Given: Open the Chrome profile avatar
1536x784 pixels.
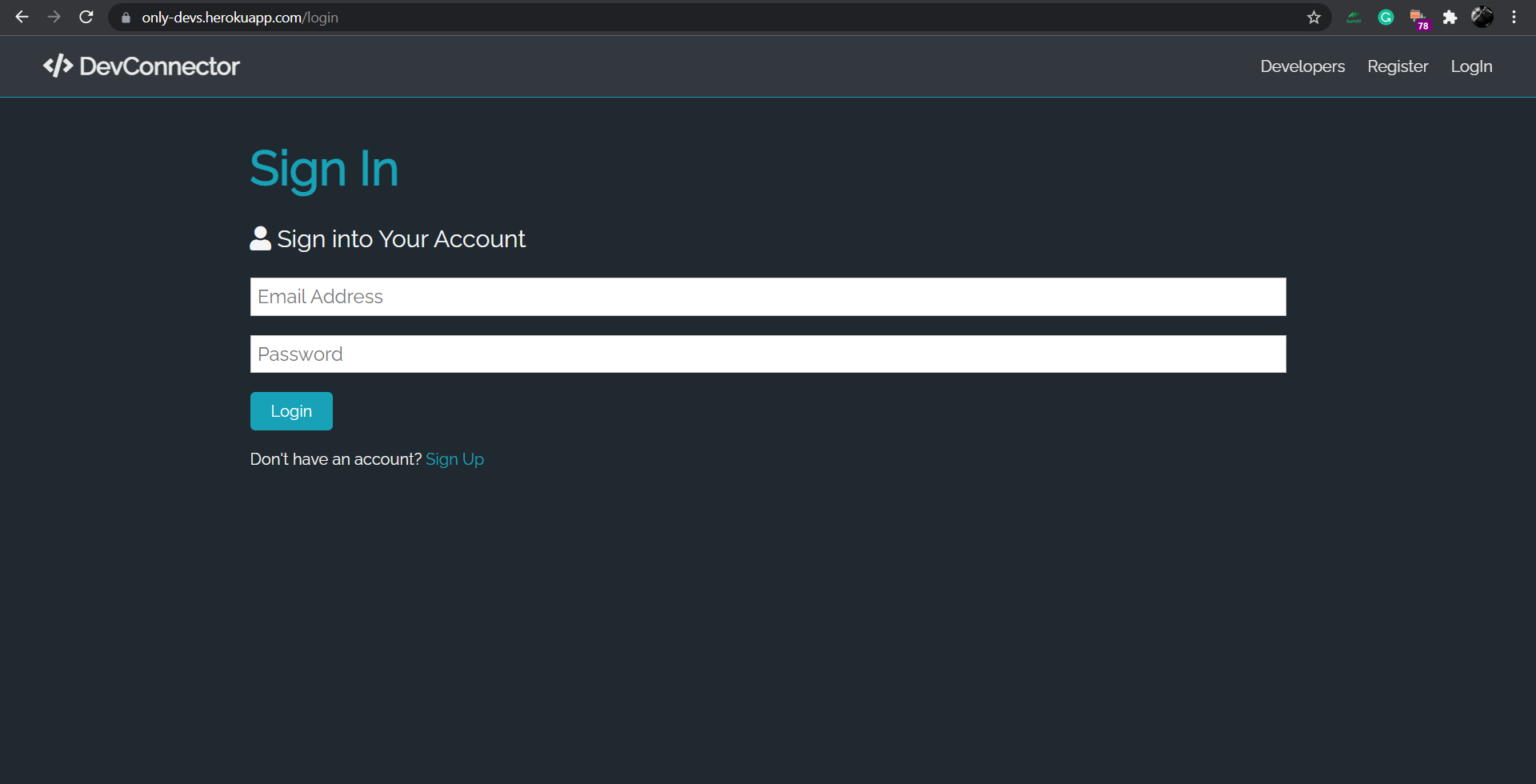Looking at the screenshot, I should pos(1483,17).
